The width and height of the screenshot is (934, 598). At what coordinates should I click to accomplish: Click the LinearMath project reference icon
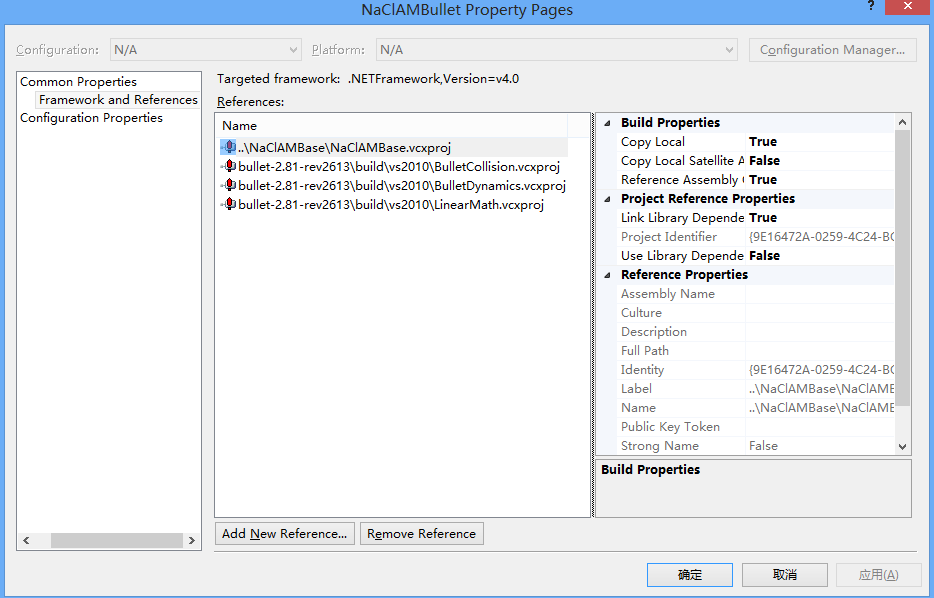(229, 204)
